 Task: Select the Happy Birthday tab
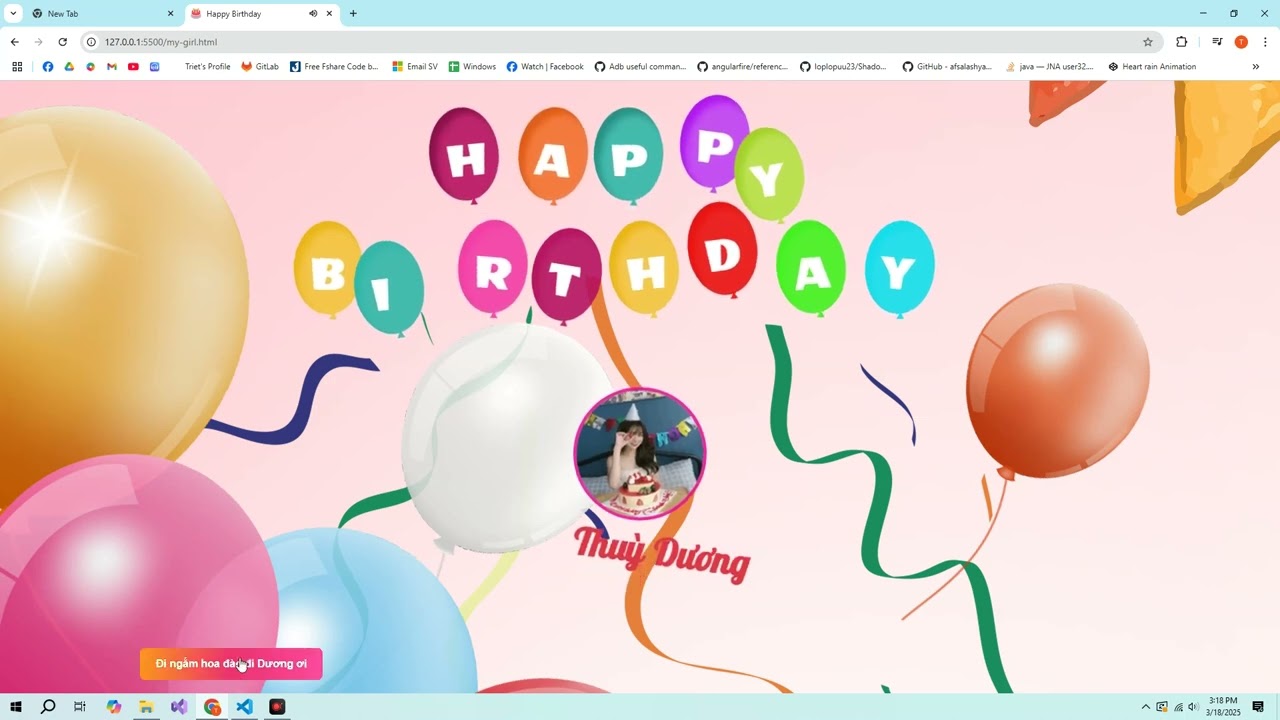point(262,14)
